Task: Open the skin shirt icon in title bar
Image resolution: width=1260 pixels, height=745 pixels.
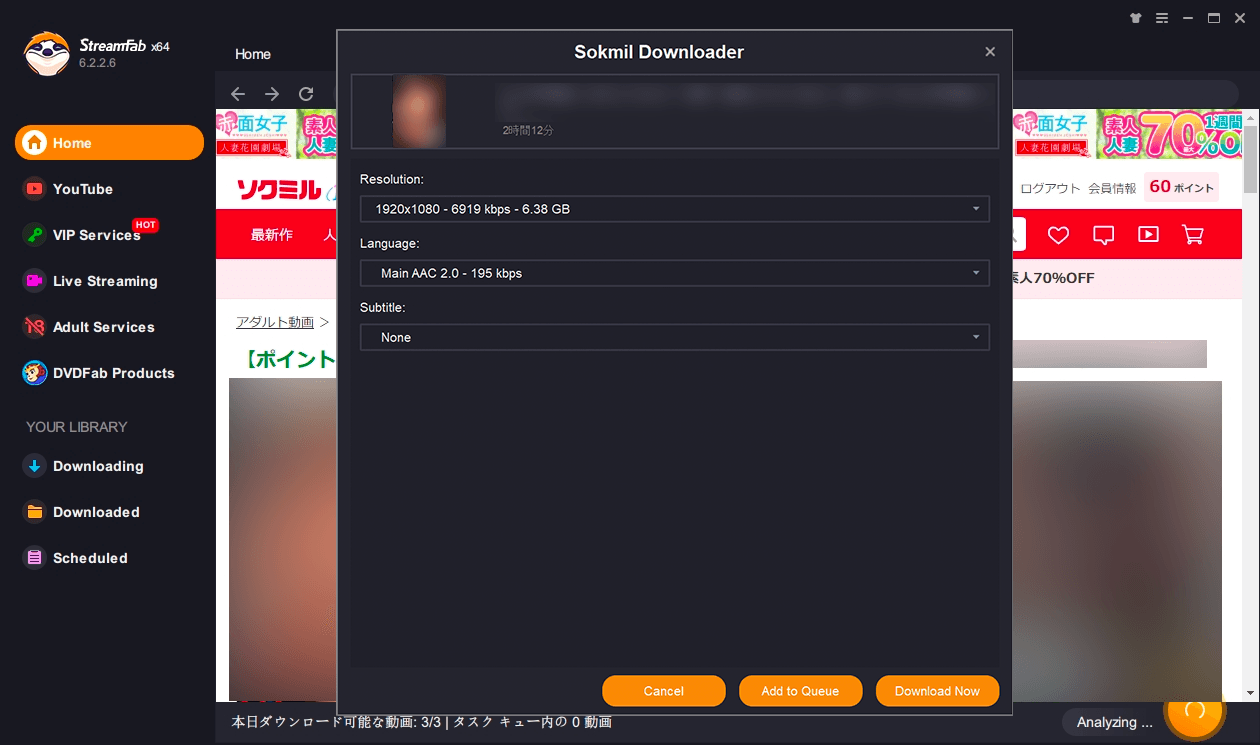Action: [x=1135, y=18]
